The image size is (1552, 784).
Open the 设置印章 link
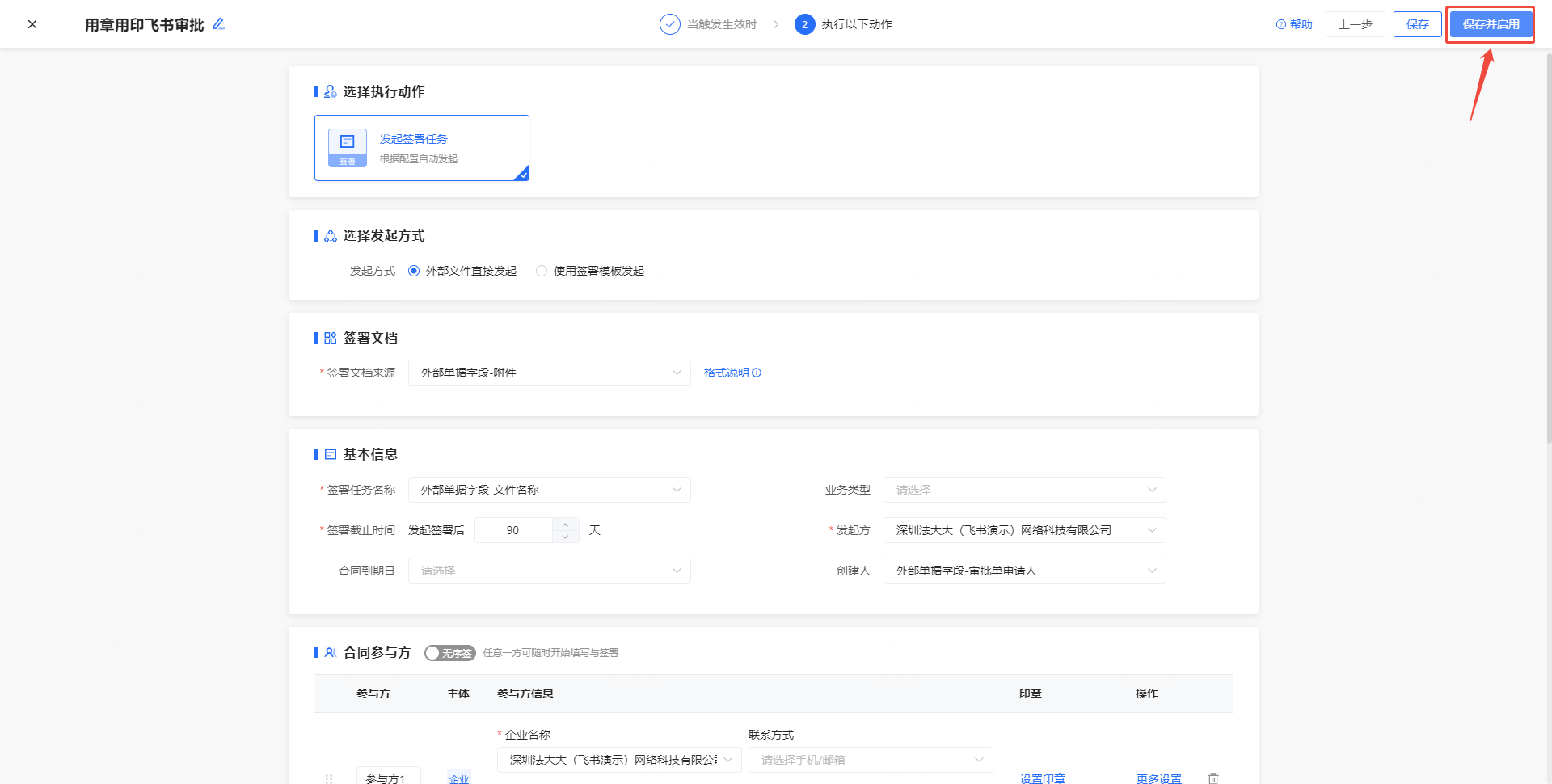[1042, 778]
